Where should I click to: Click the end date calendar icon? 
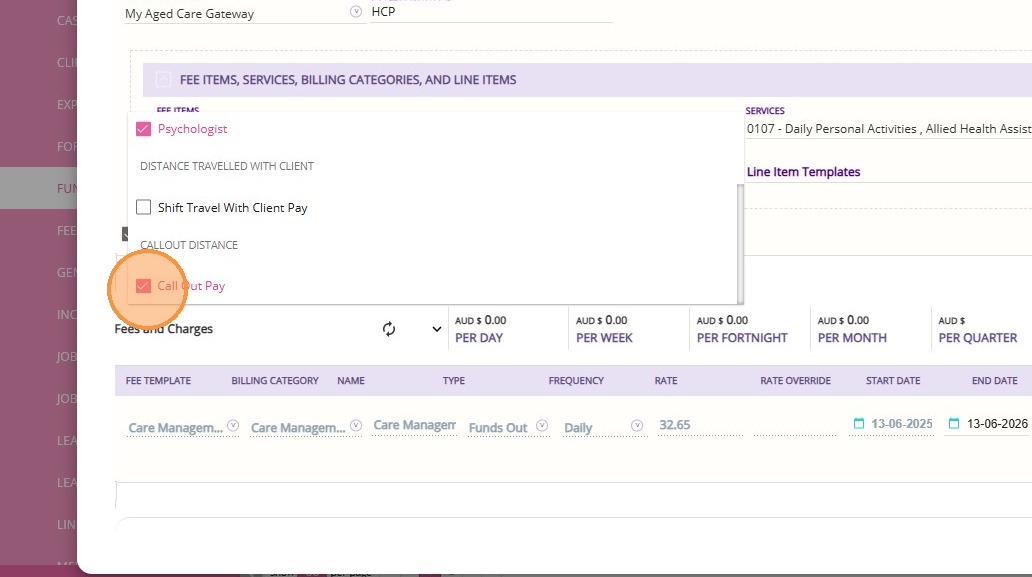(954, 424)
